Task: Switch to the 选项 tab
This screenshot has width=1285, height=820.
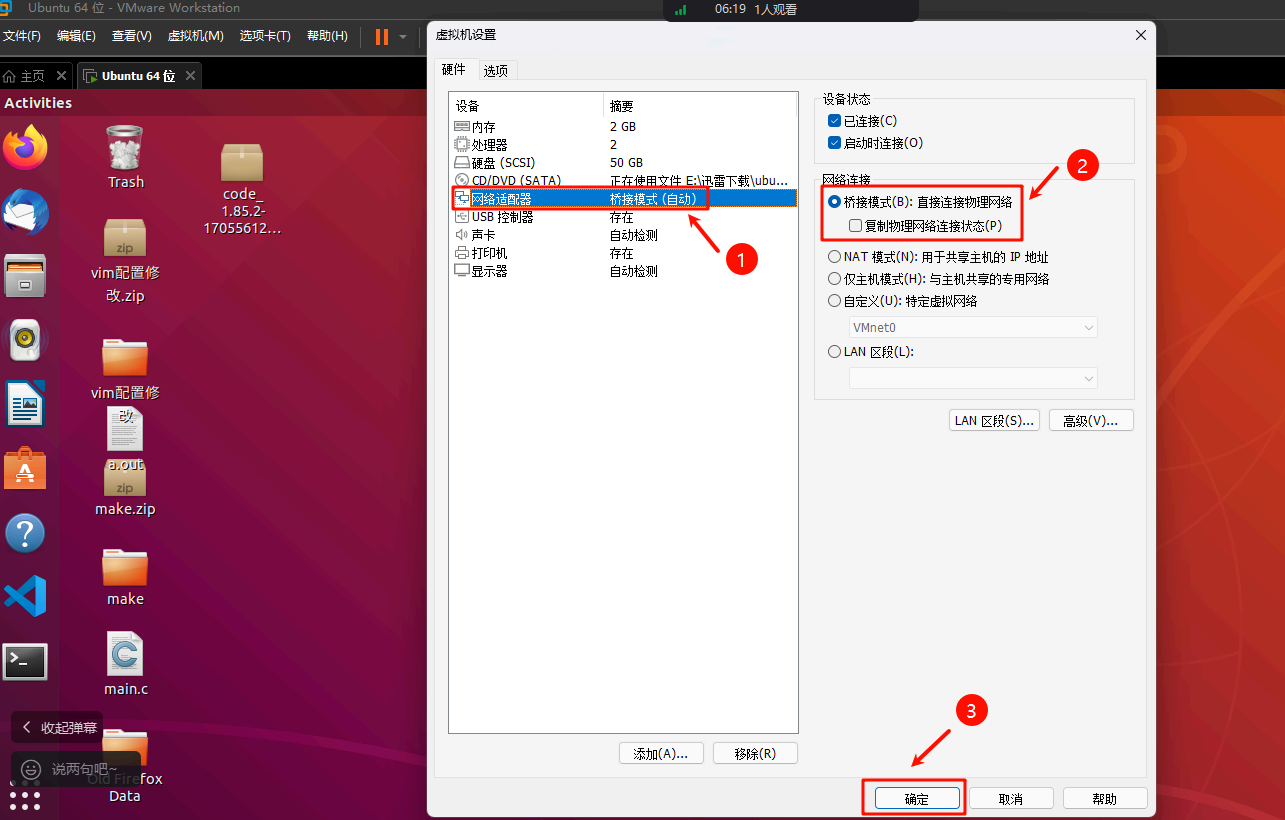Action: click(x=495, y=71)
